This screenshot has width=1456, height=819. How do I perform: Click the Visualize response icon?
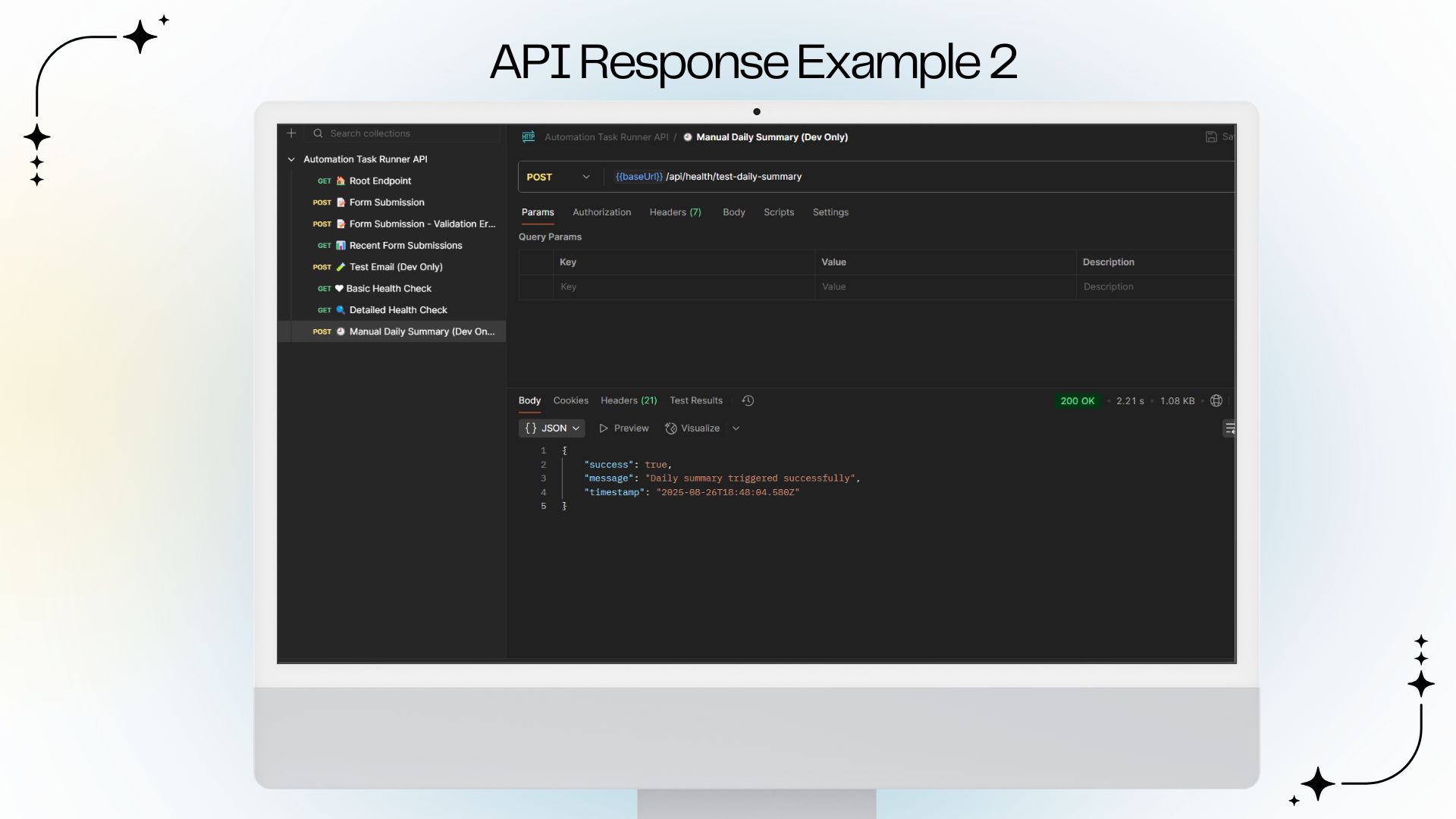click(x=670, y=428)
